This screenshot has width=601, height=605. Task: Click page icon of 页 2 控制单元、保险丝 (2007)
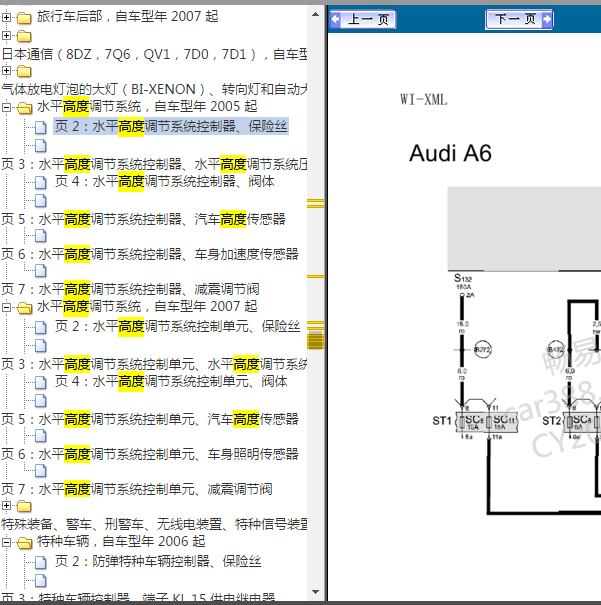(41, 327)
